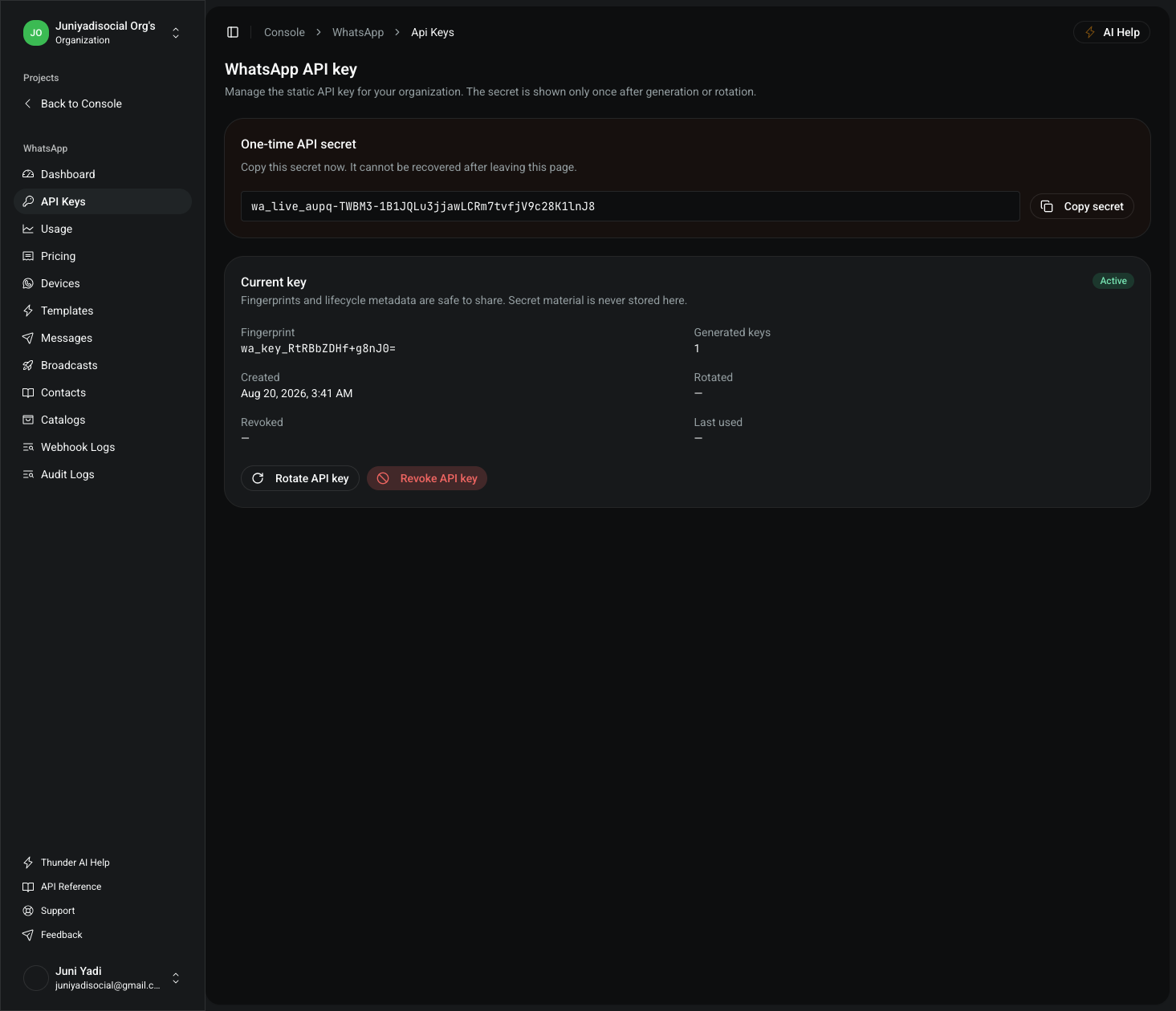Image resolution: width=1176 pixels, height=1011 pixels.
Task: Click the Pricing icon in sidebar
Action: coord(28,256)
